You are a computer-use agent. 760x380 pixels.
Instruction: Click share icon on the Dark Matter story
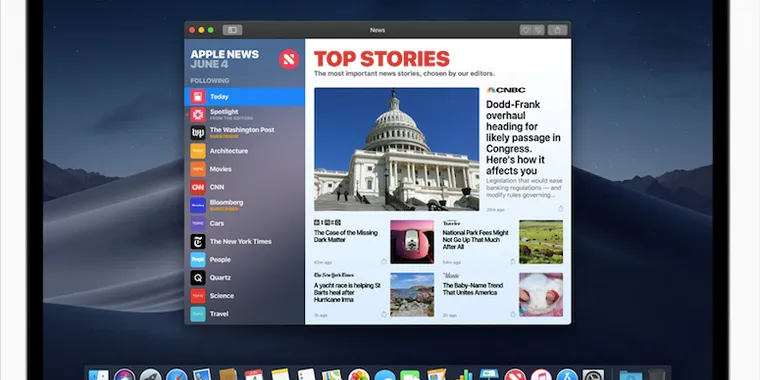pos(384,262)
